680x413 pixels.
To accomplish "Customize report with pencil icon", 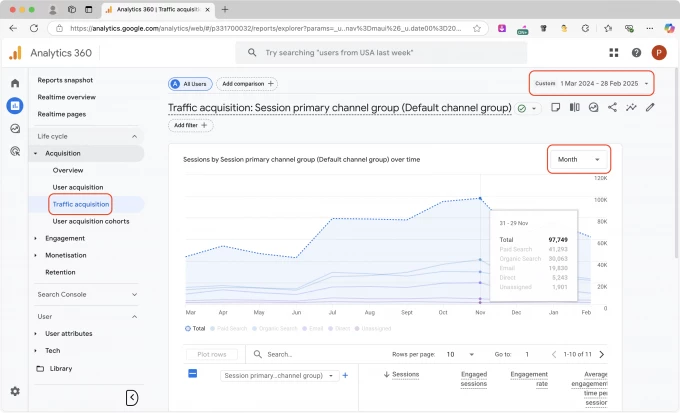I will coord(650,107).
